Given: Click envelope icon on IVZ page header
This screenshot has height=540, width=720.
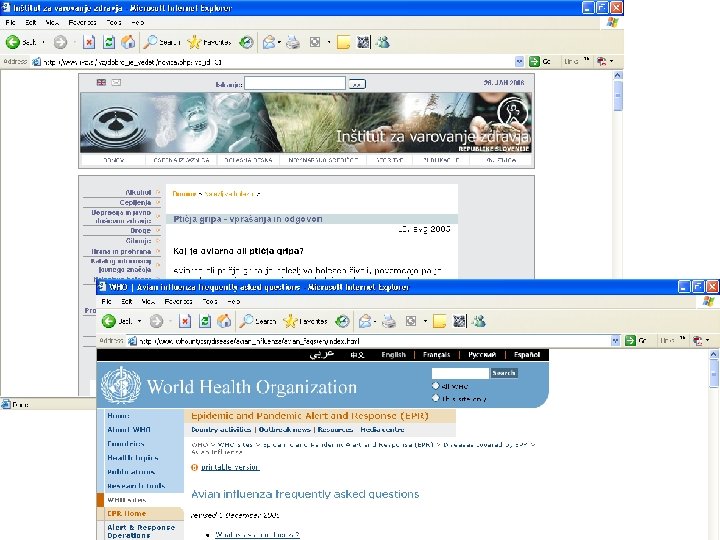Looking at the screenshot, I should pyautogui.click(x=116, y=82).
